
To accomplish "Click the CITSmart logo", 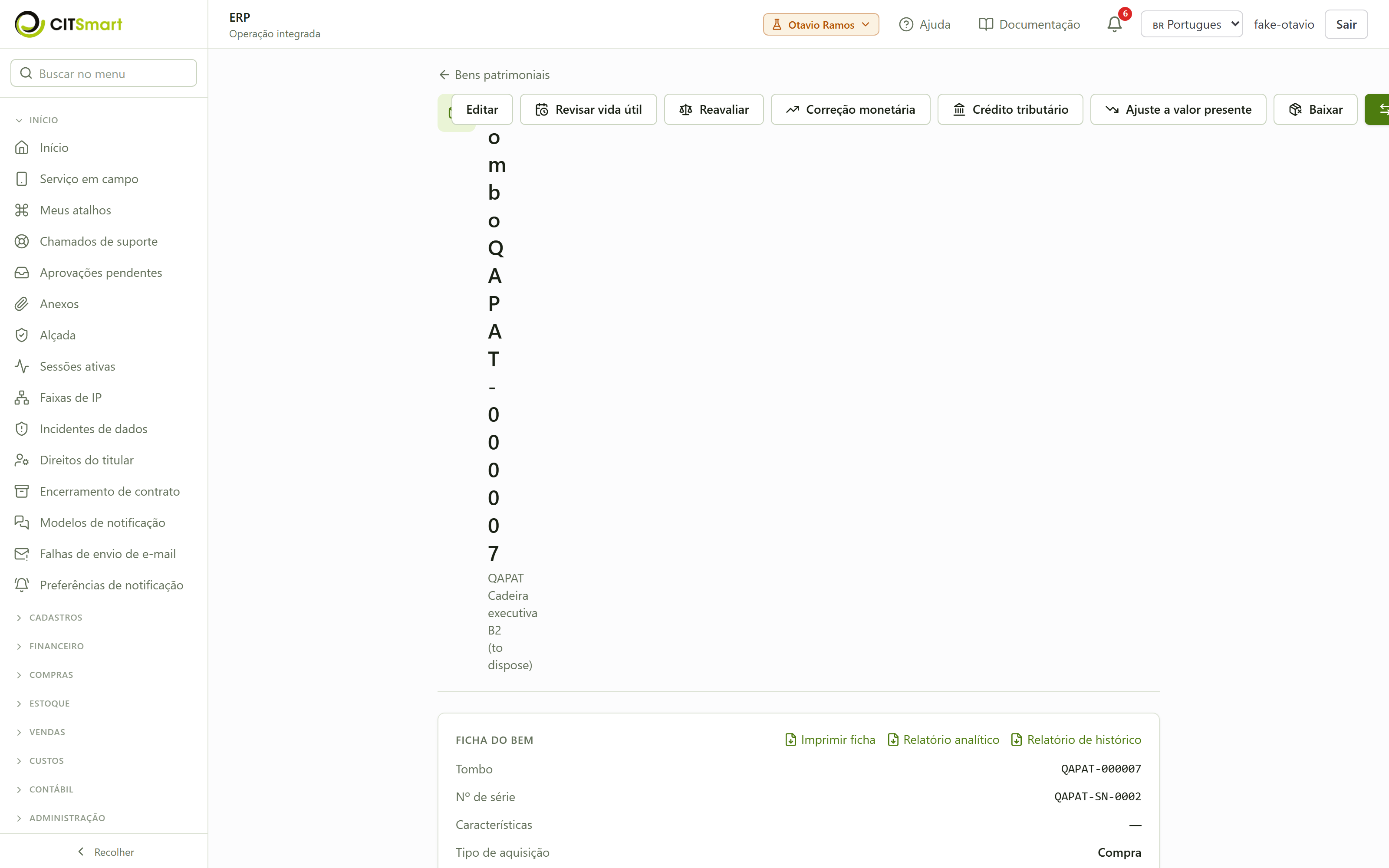I will click(68, 24).
